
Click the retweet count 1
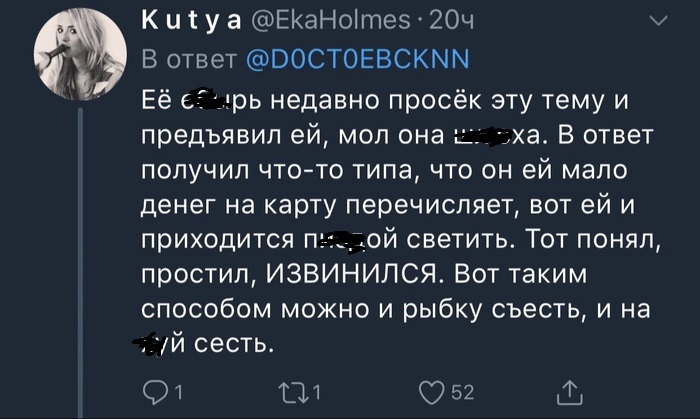(x=317, y=392)
